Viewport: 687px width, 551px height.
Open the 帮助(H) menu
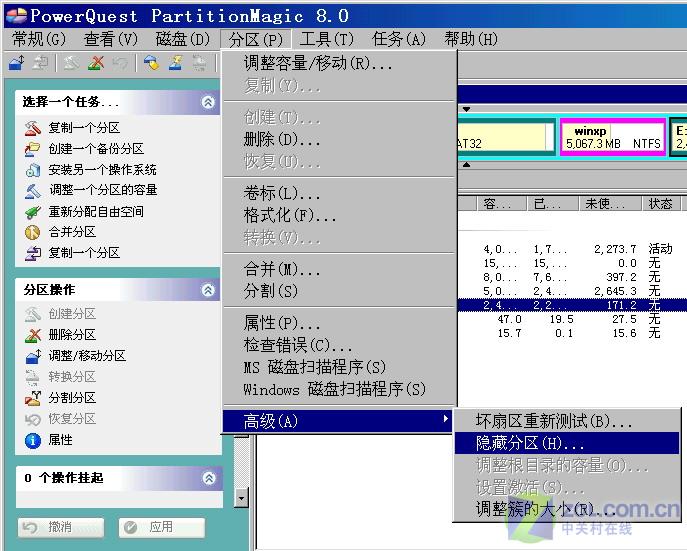(x=471, y=39)
